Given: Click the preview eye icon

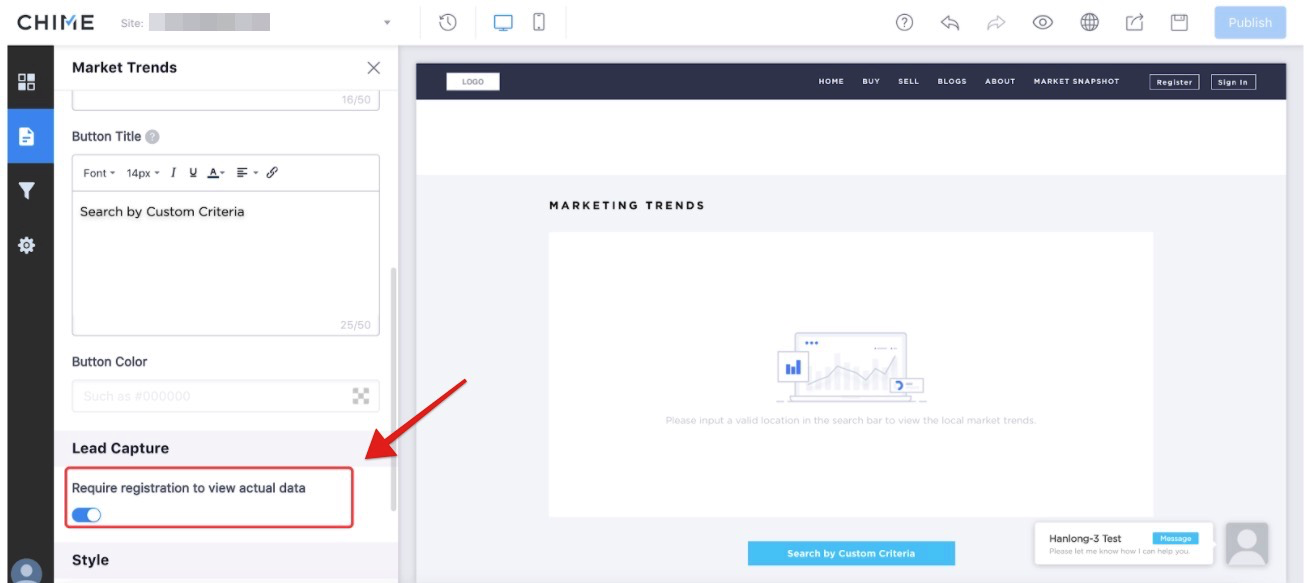Looking at the screenshot, I should [1043, 22].
